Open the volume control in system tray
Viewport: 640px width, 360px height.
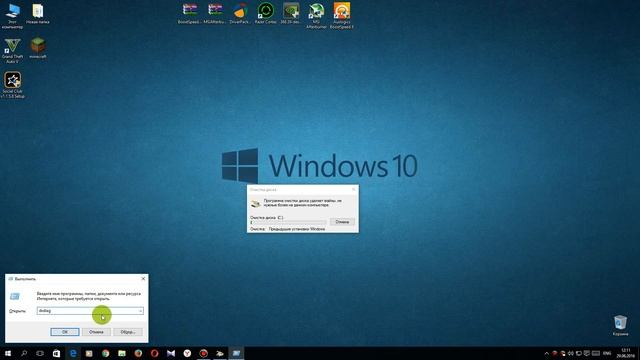tap(571, 353)
